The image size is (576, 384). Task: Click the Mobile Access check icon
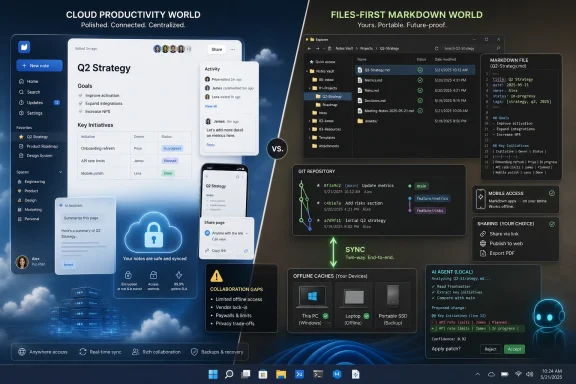click(x=552, y=193)
